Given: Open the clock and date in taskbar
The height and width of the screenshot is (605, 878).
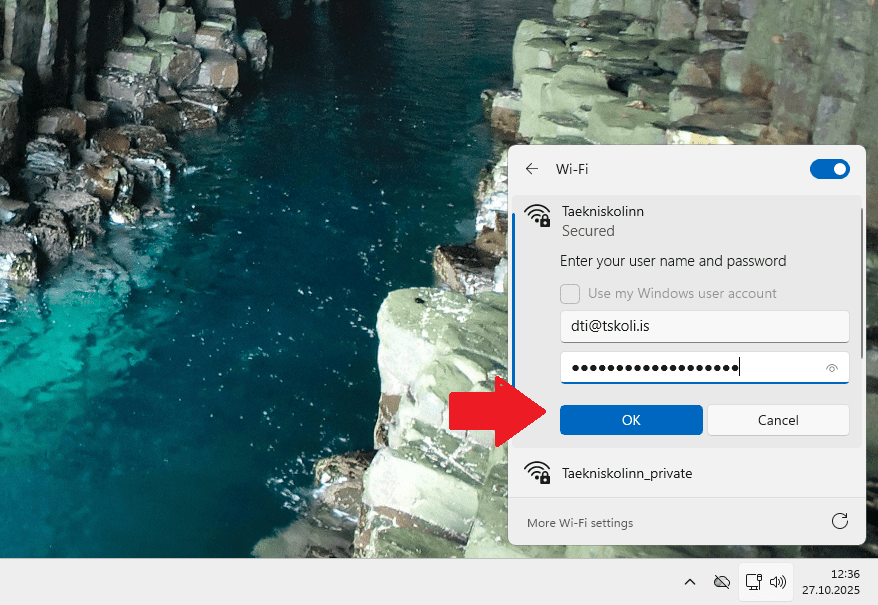Looking at the screenshot, I should tap(830, 582).
